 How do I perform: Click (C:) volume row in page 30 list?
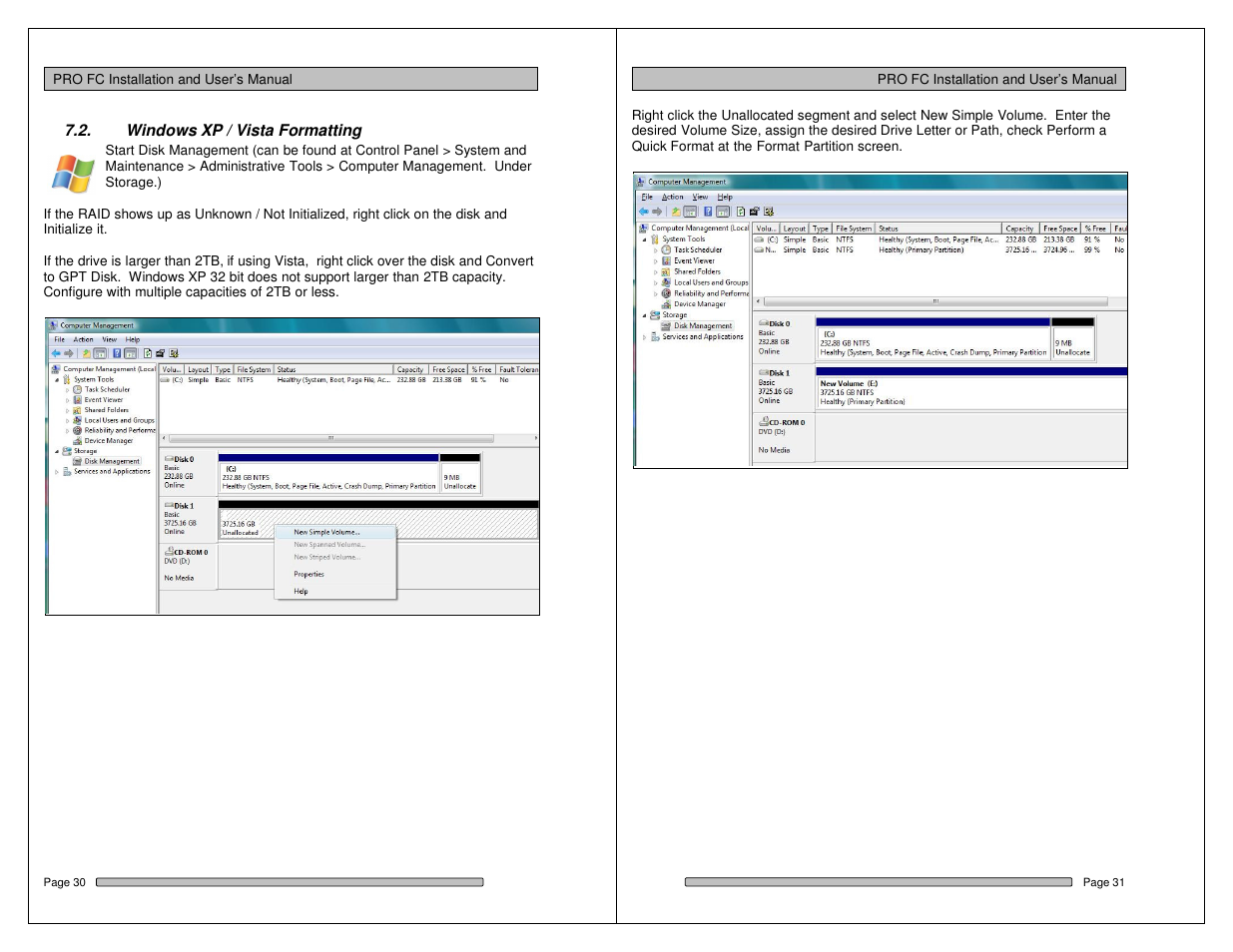[x=349, y=380]
